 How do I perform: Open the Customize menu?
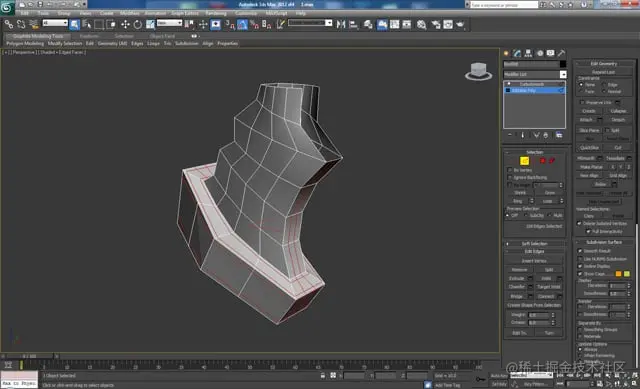coord(246,13)
